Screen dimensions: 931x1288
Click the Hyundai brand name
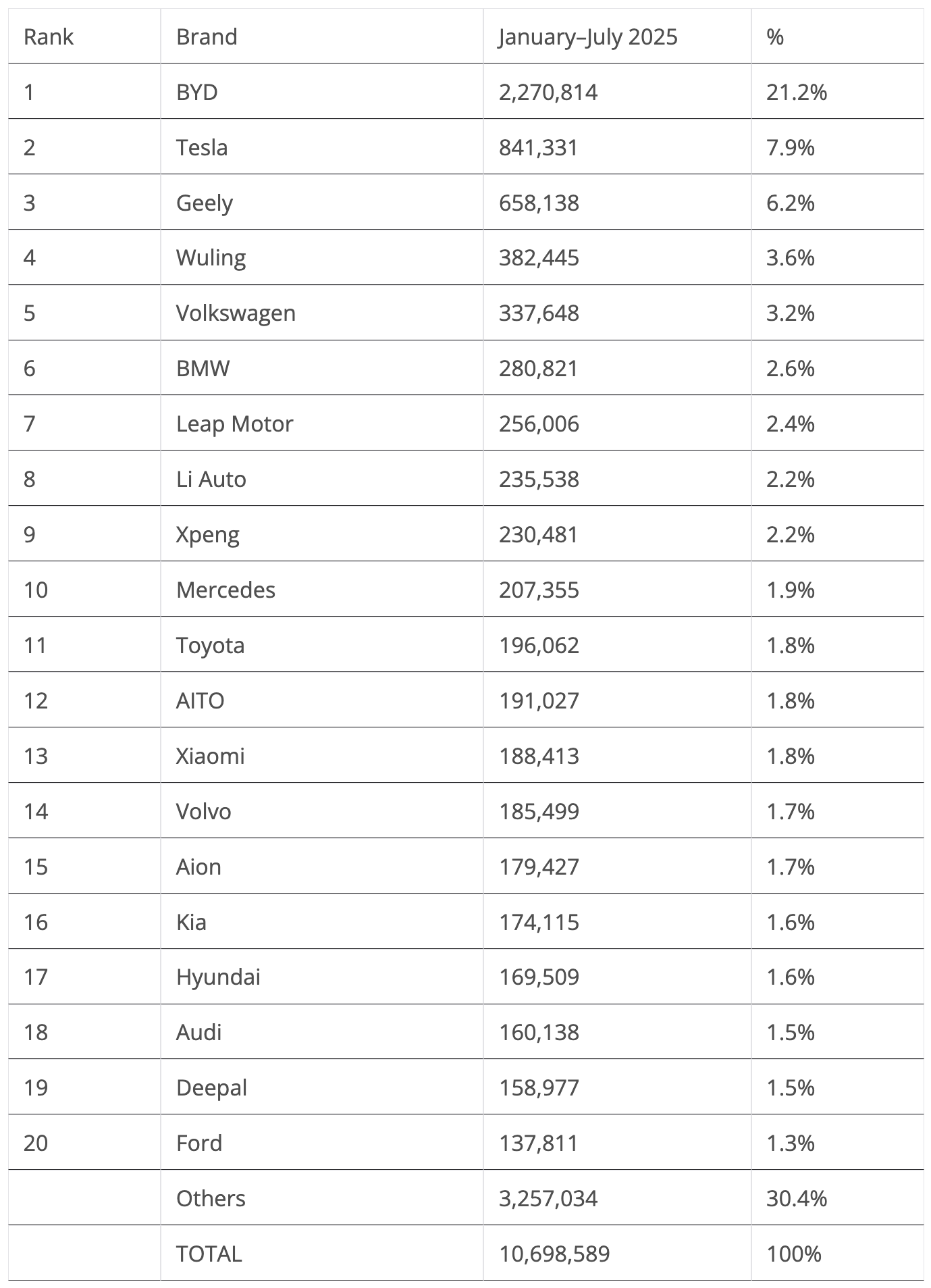click(218, 977)
